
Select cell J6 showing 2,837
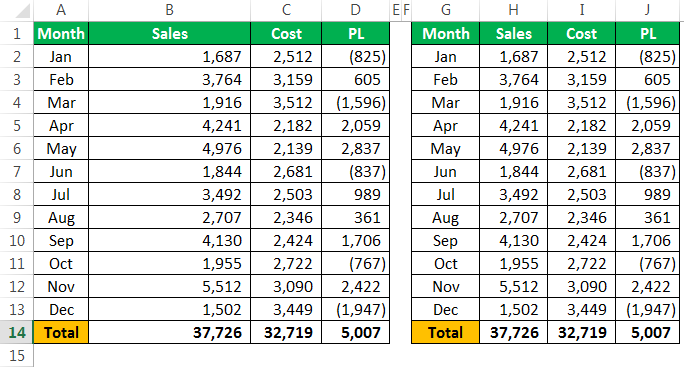coord(648,148)
